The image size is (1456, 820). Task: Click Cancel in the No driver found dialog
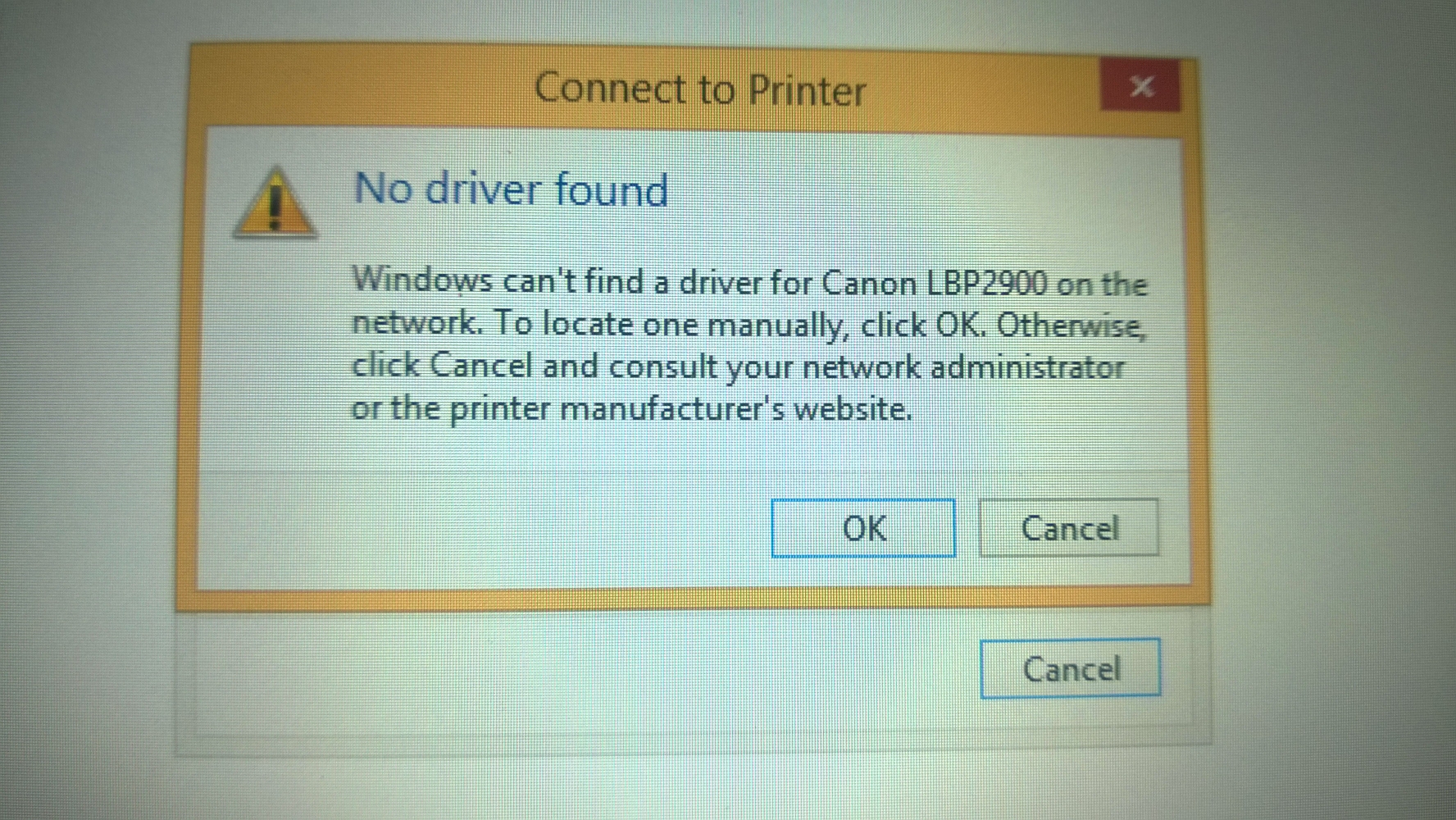(x=1069, y=528)
